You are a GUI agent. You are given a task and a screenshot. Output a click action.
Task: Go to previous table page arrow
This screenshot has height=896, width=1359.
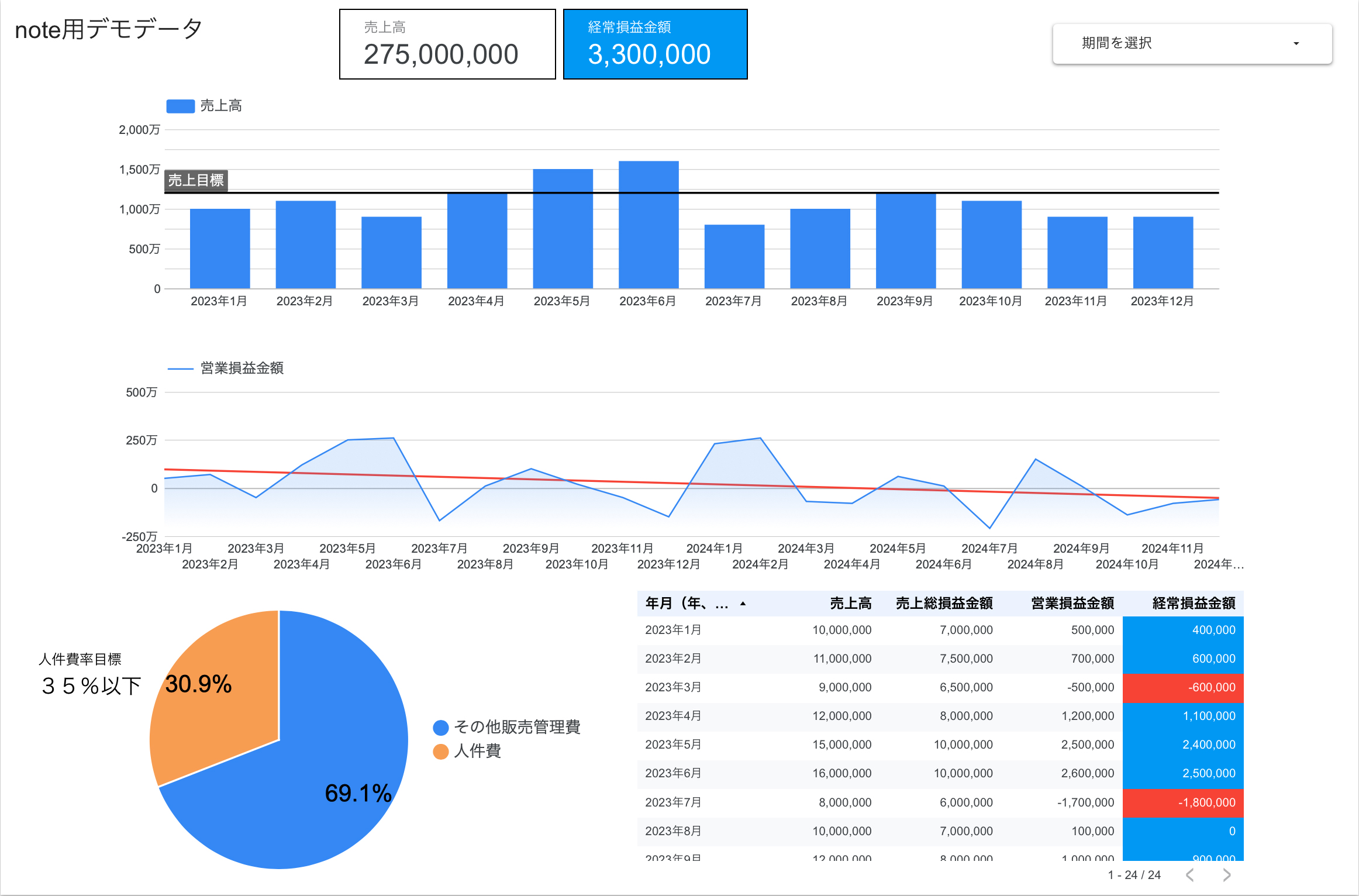[x=1189, y=875]
